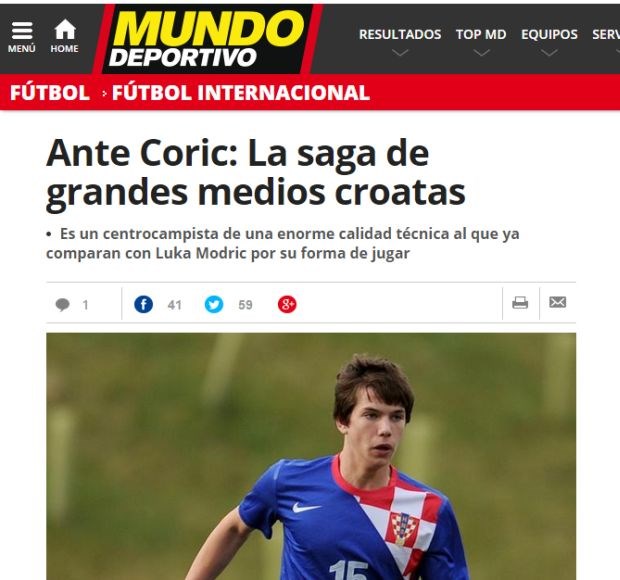Share article on Twitter
The width and height of the screenshot is (620, 580).
[x=214, y=304]
